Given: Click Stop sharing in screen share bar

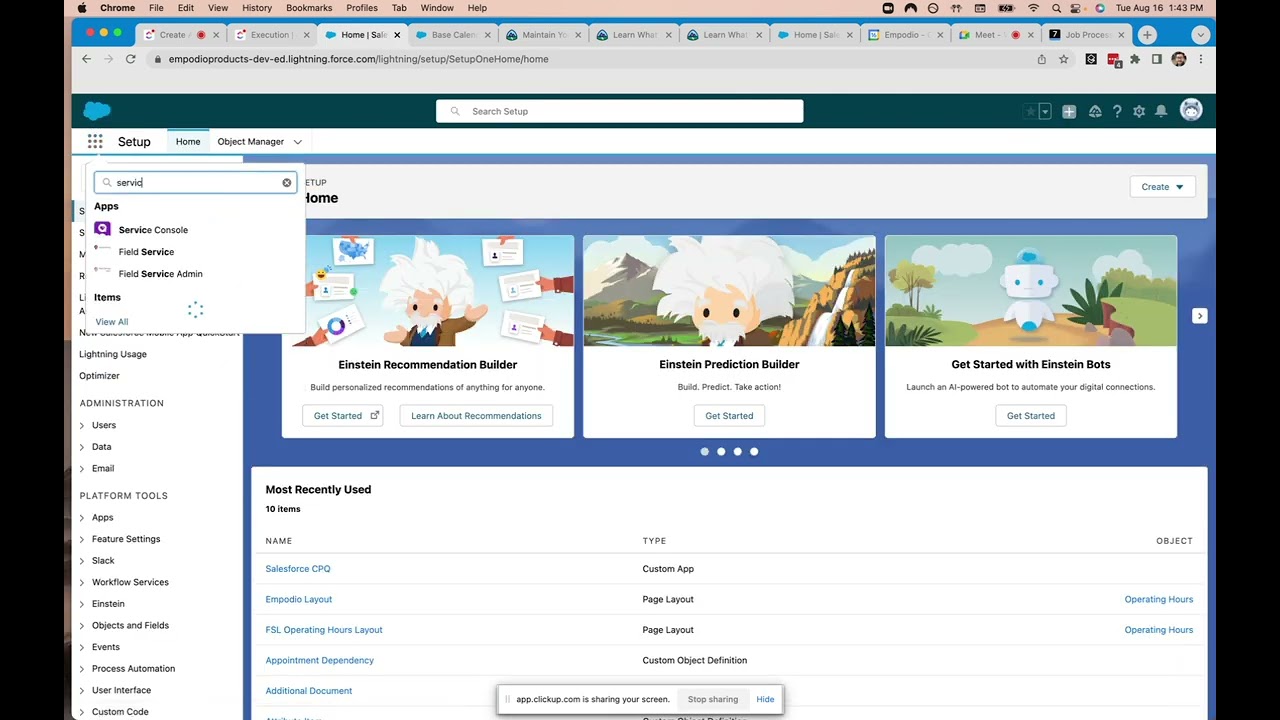Looking at the screenshot, I should (x=713, y=700).
